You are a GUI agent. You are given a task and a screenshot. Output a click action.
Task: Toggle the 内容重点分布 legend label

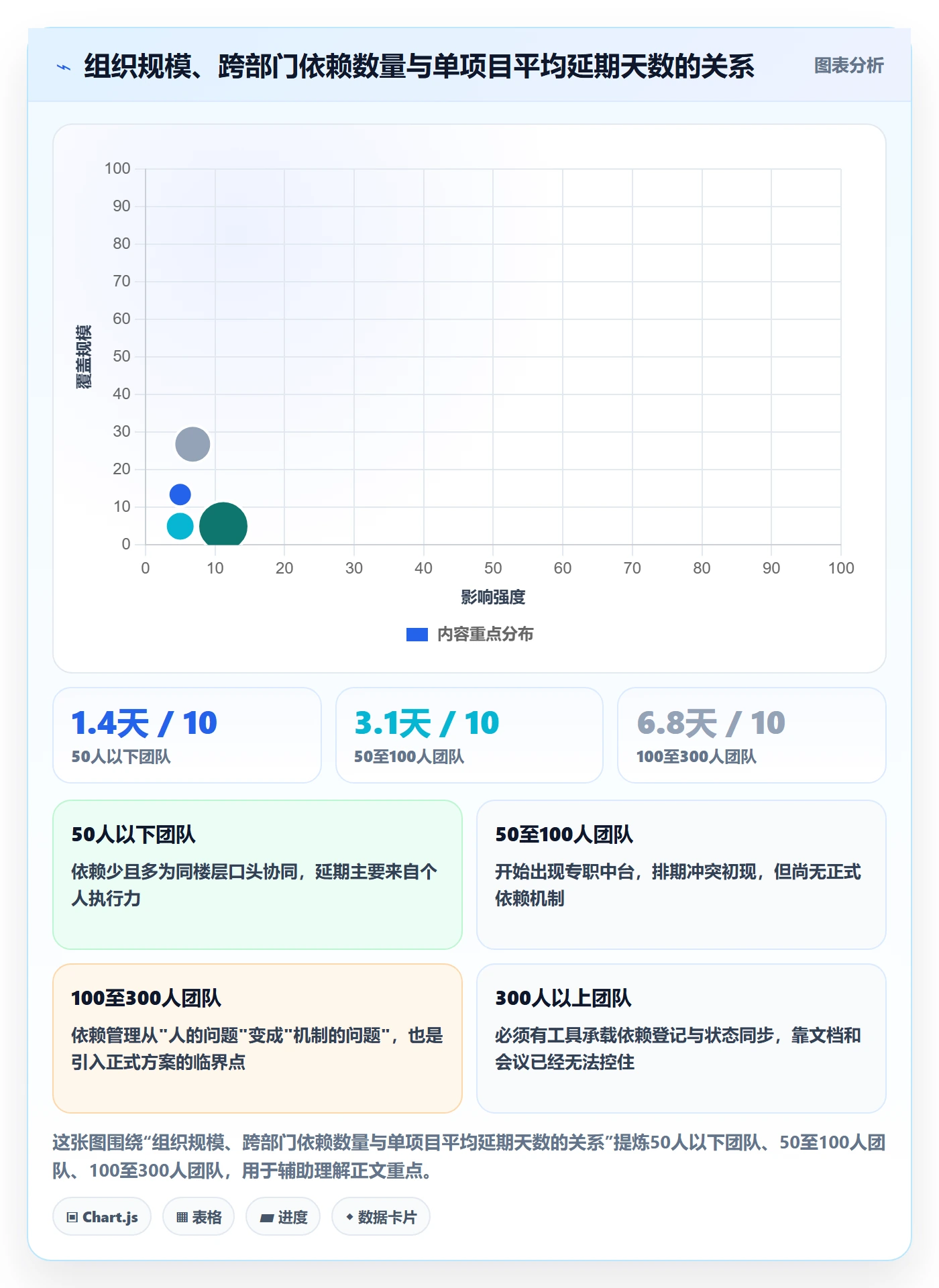point(485,635)
